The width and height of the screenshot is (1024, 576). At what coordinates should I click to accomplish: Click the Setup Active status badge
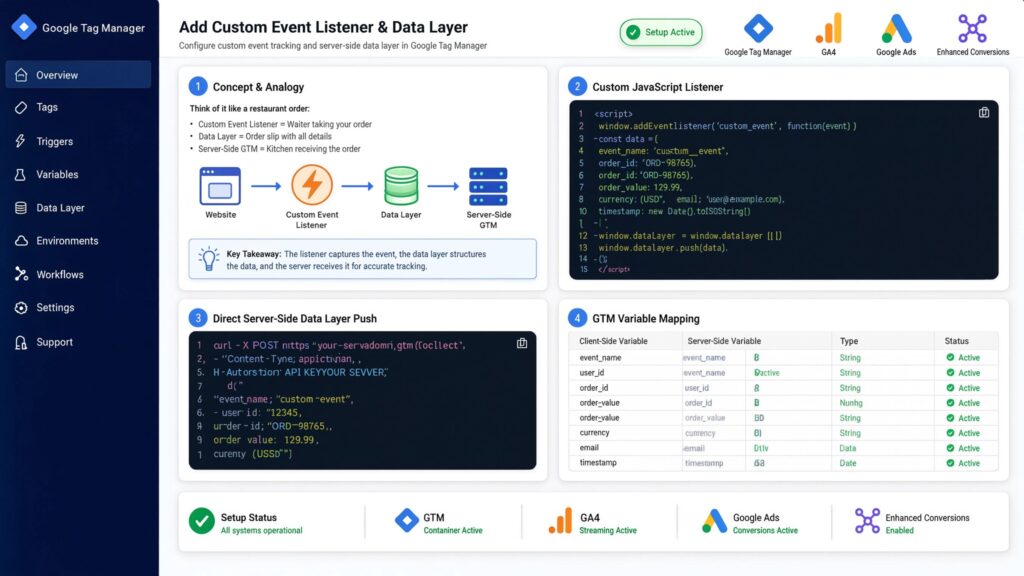pos(661,32)
